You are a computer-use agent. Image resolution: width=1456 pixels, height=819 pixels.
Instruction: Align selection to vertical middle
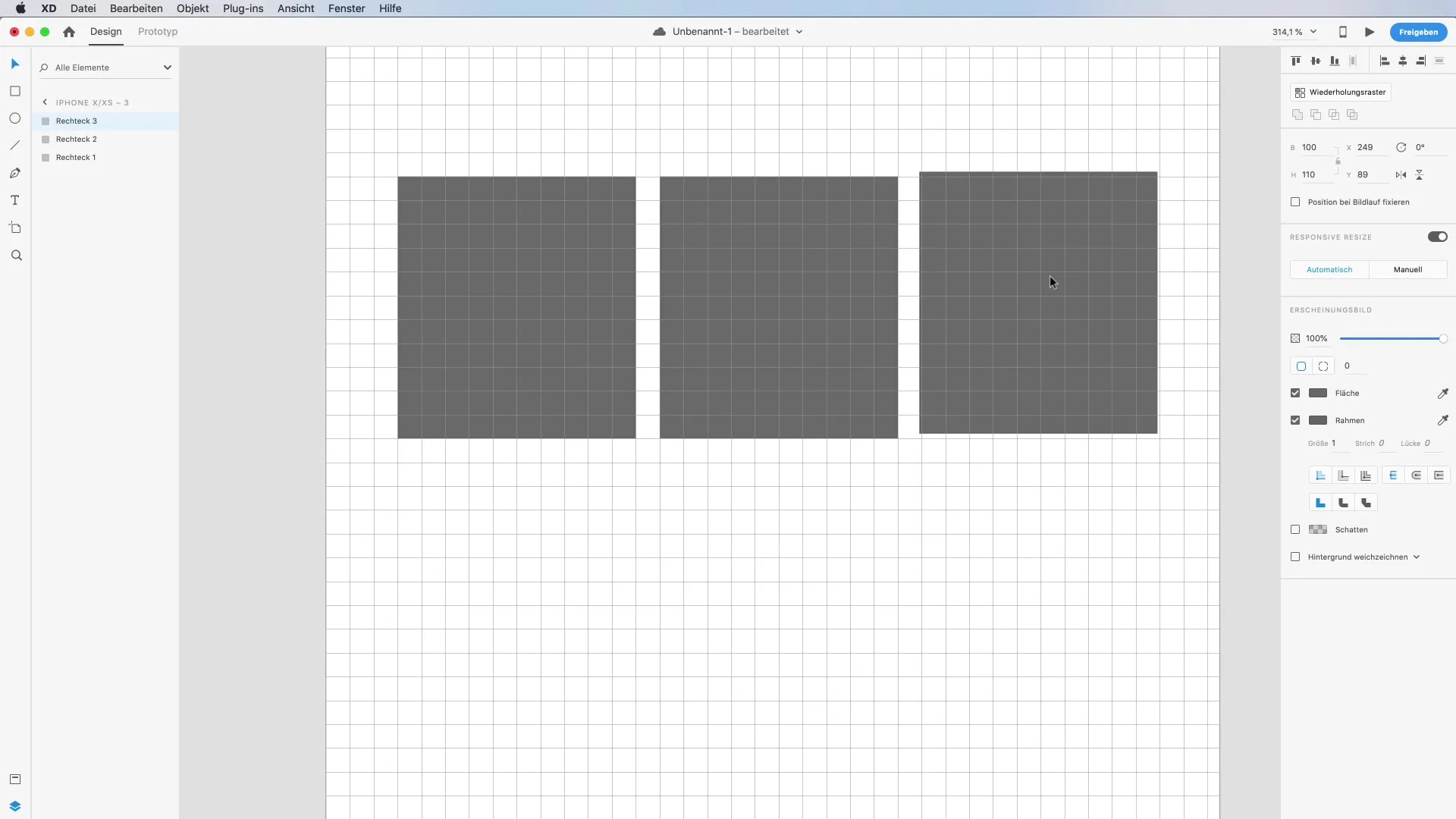(x=1315, y=61)
